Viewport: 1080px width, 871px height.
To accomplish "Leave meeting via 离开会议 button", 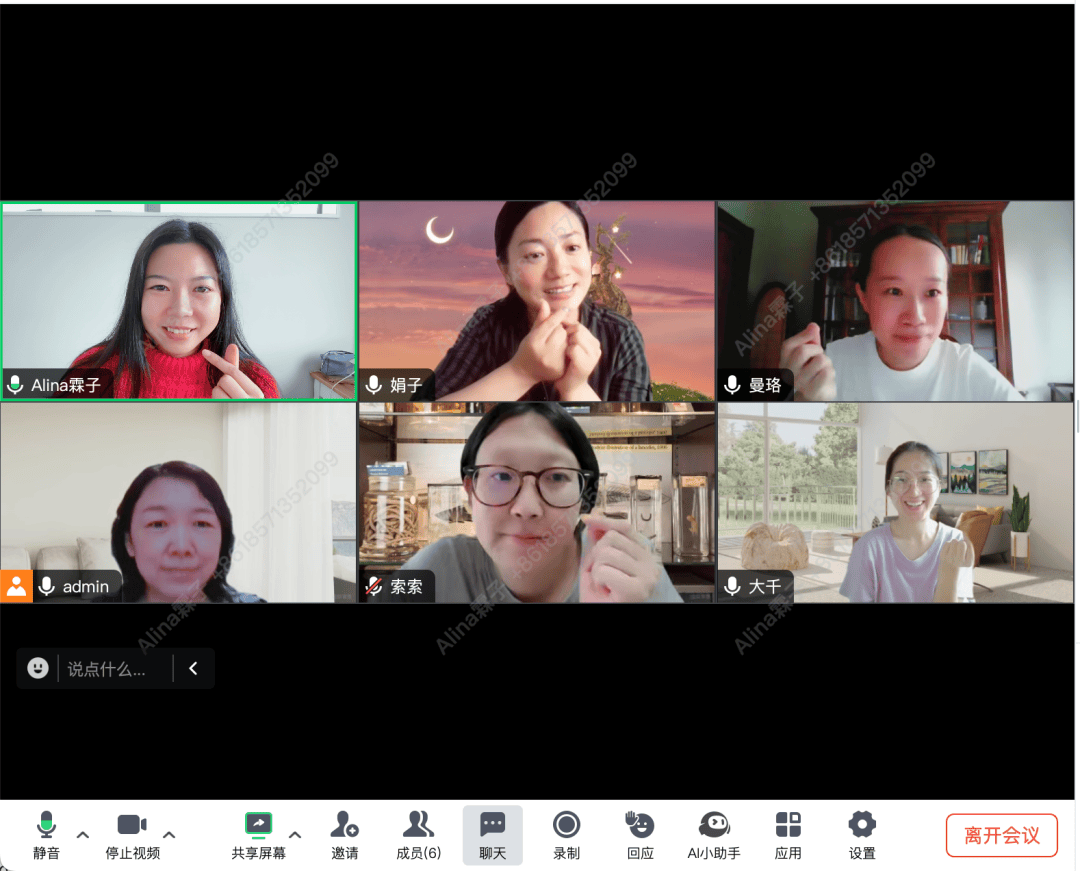I will (x=1001, y=835).
